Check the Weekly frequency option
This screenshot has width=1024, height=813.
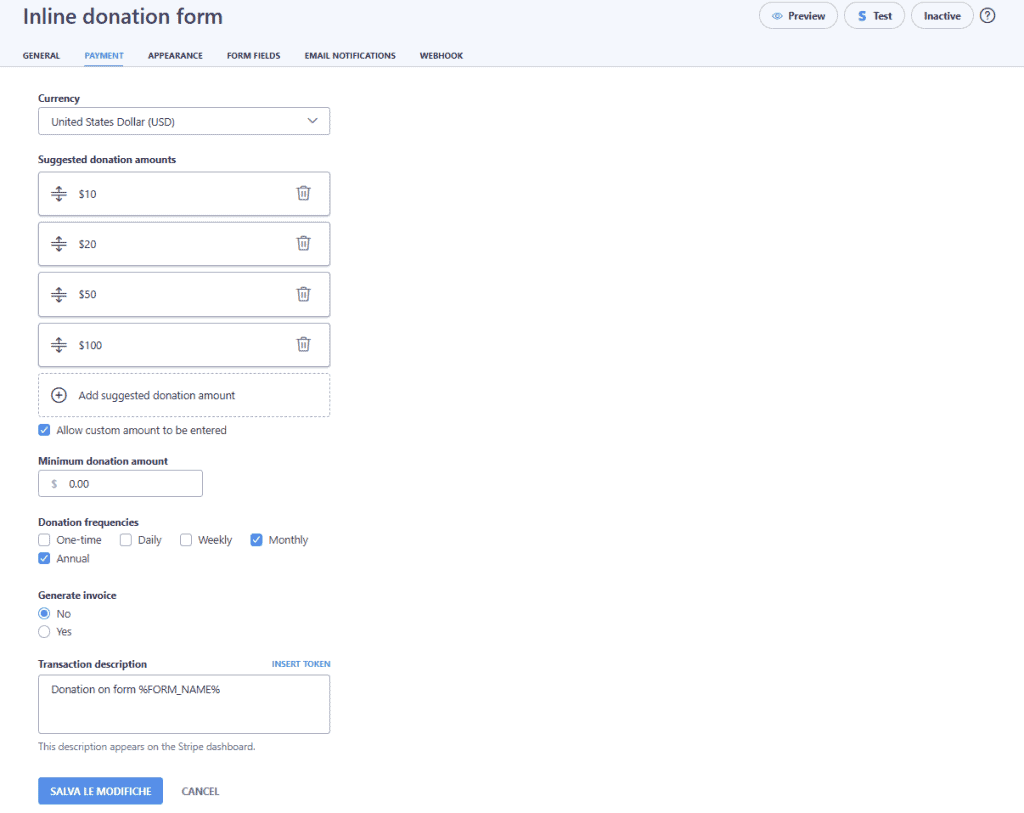[x=186, y=540]
